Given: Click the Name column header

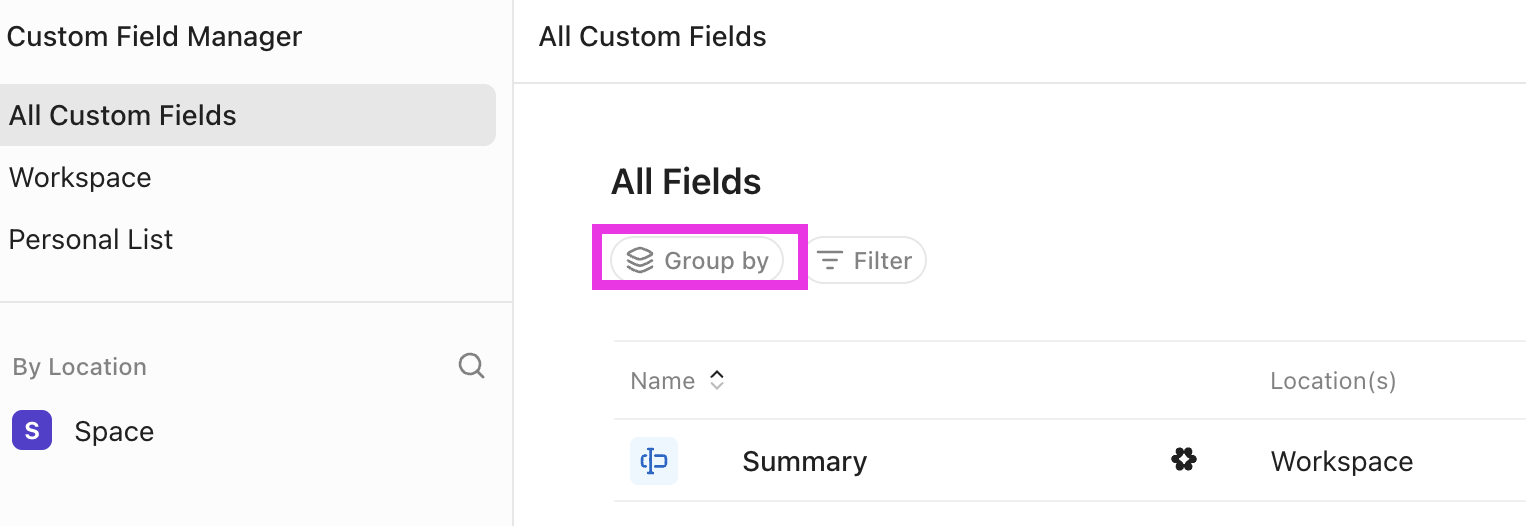Looking at the screenshot, I should point(662,381).
